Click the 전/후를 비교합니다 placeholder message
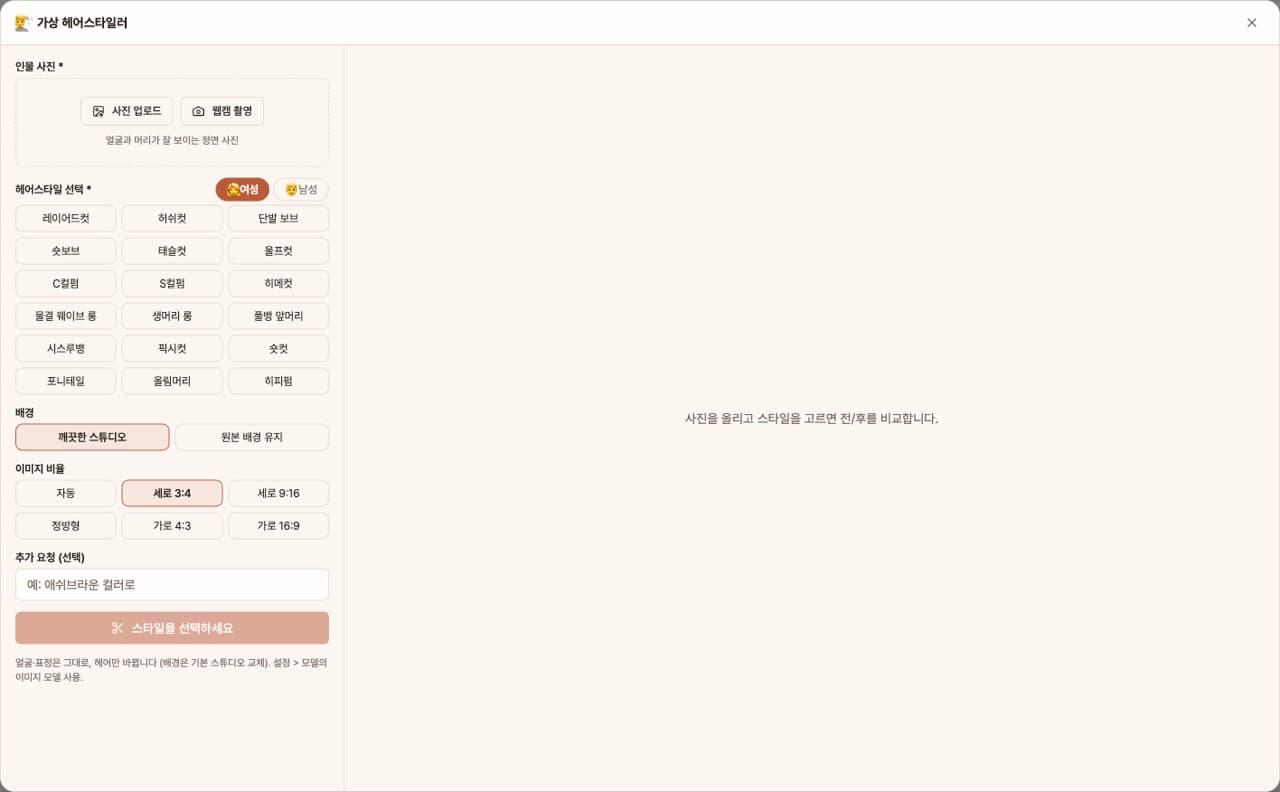The width and height of the screenshot is (1280, 792). pos(811,419)
